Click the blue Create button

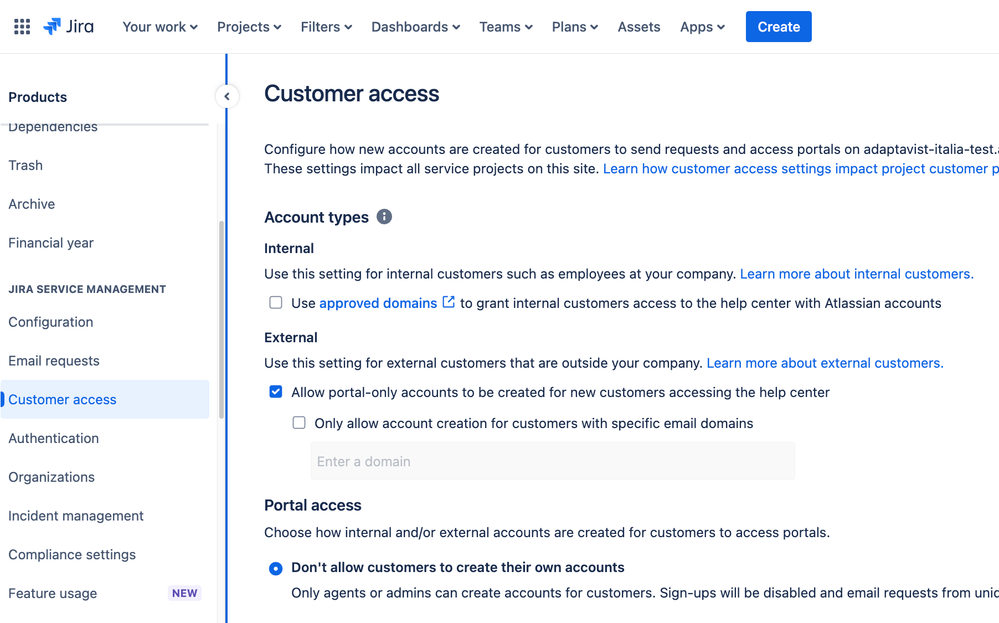coord(779,27)
